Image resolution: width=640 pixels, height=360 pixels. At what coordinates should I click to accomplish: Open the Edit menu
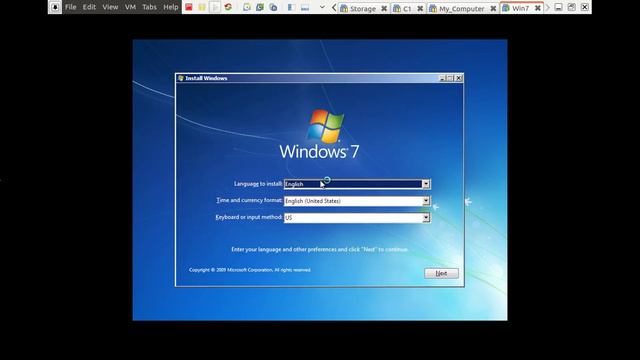[x=89, y=7]
